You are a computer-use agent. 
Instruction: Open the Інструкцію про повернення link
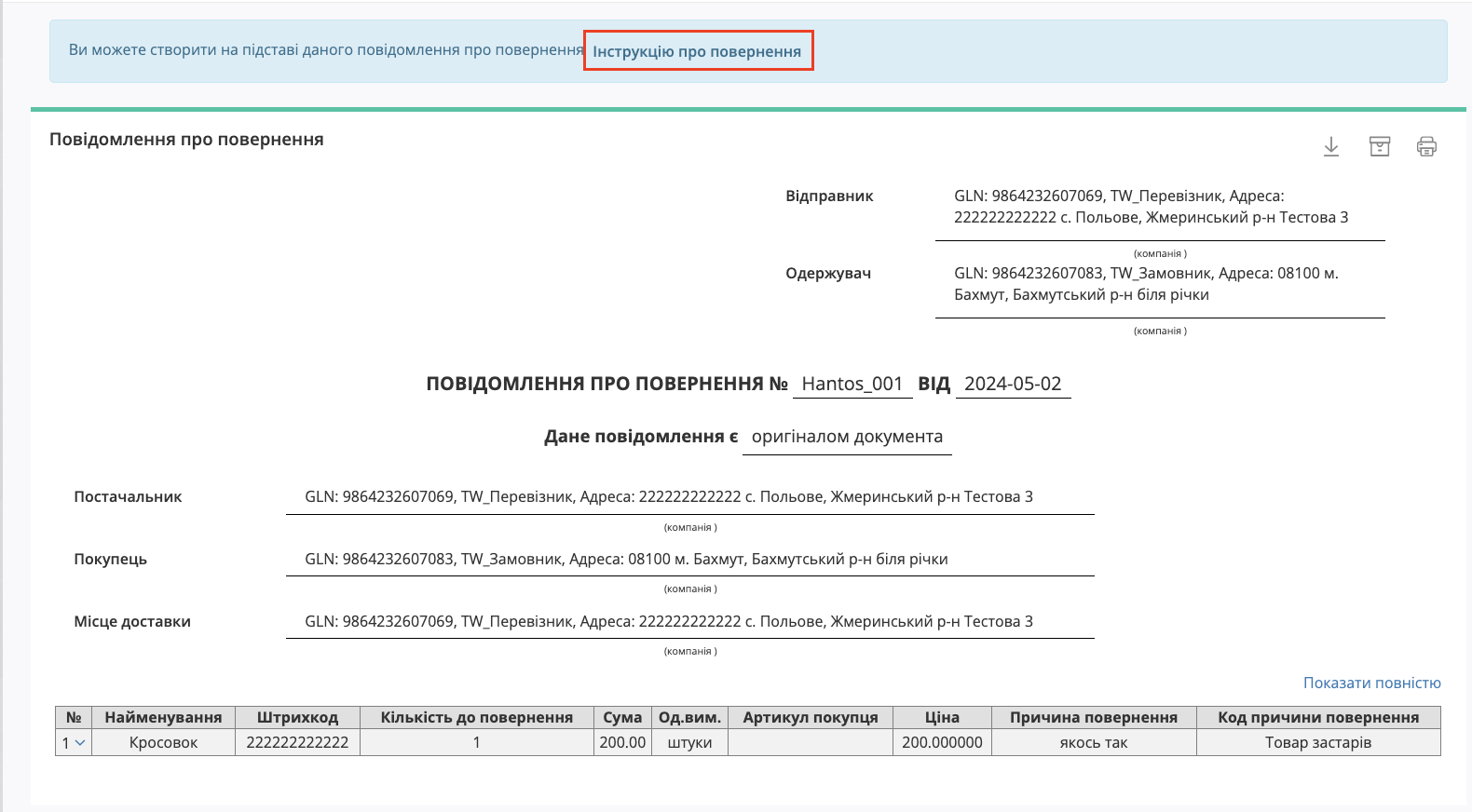click(x=697, y=51)
